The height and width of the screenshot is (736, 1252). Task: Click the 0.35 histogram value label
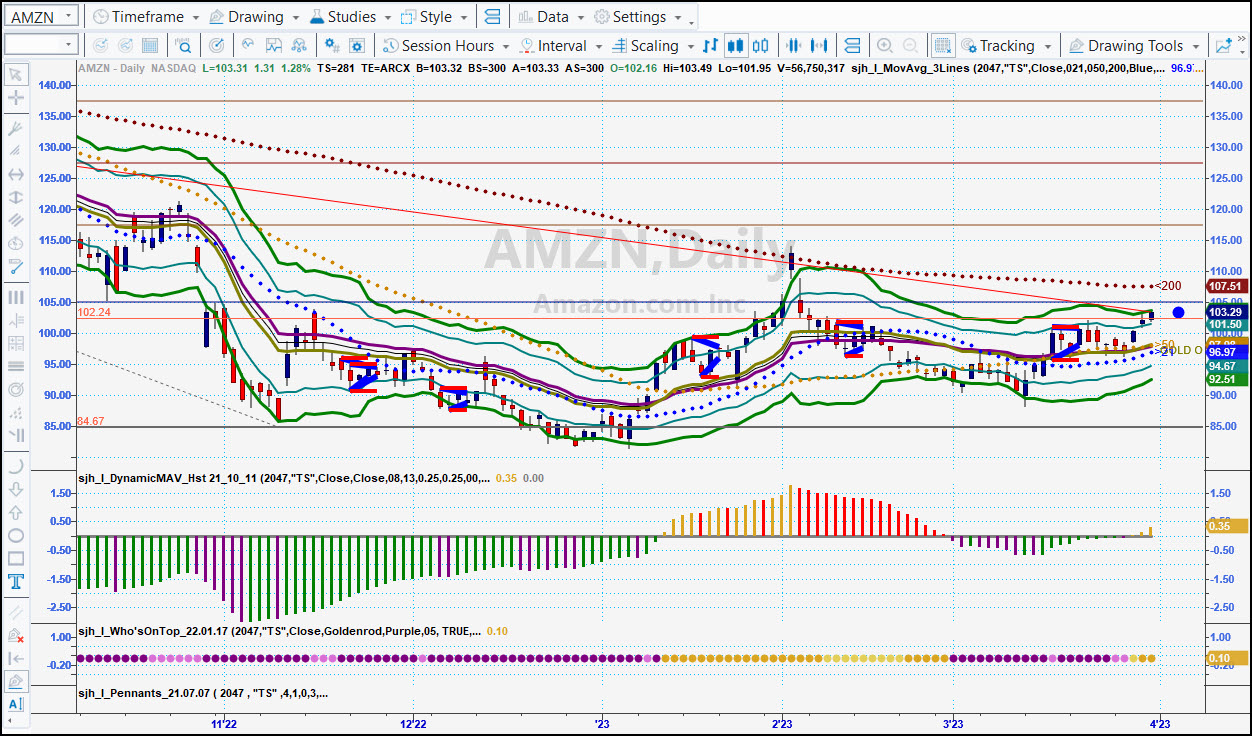coord(1229,526)
